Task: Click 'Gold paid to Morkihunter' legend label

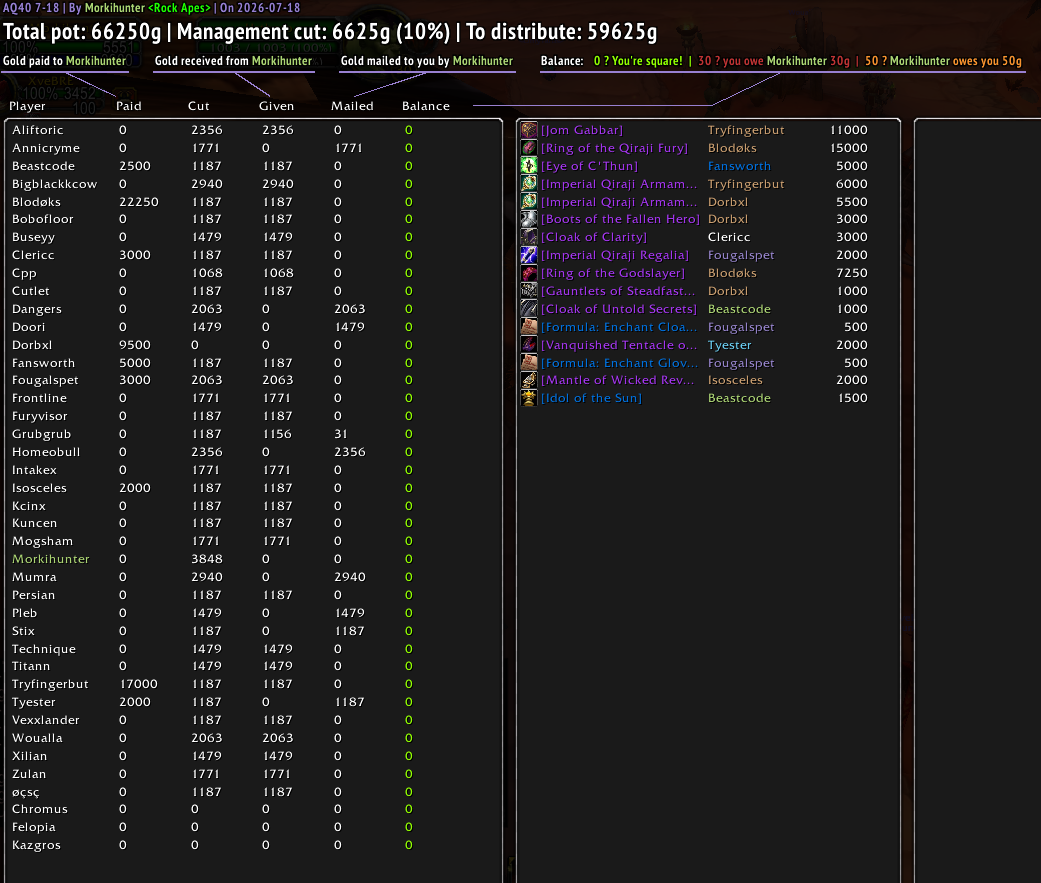Action: coord(64,60)
